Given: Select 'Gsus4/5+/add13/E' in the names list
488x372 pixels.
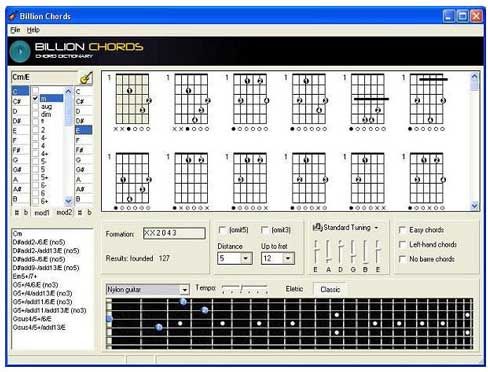Looking at the screenshot, I should click(39, 328).
